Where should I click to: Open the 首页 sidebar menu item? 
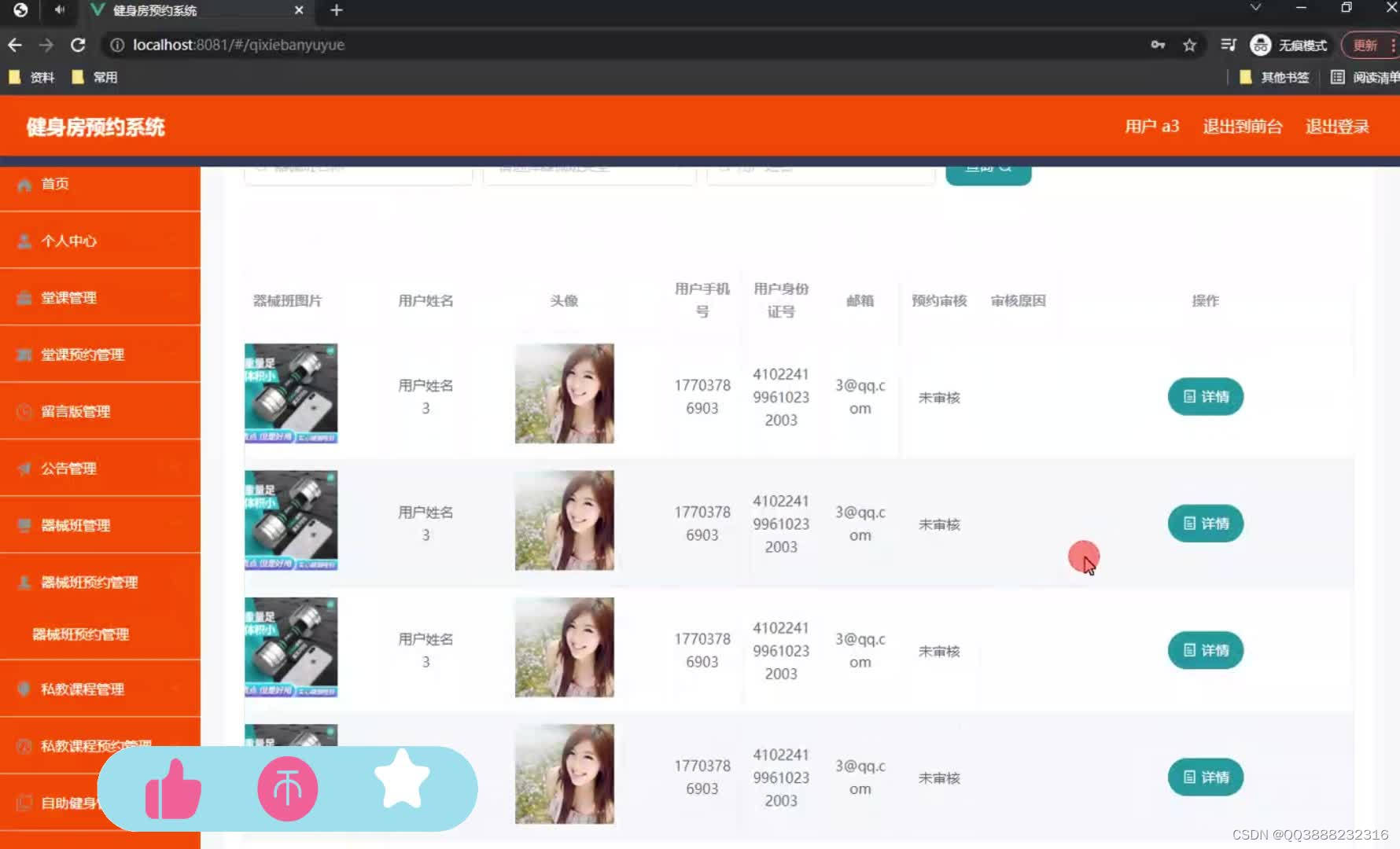[x=100, y=184]
